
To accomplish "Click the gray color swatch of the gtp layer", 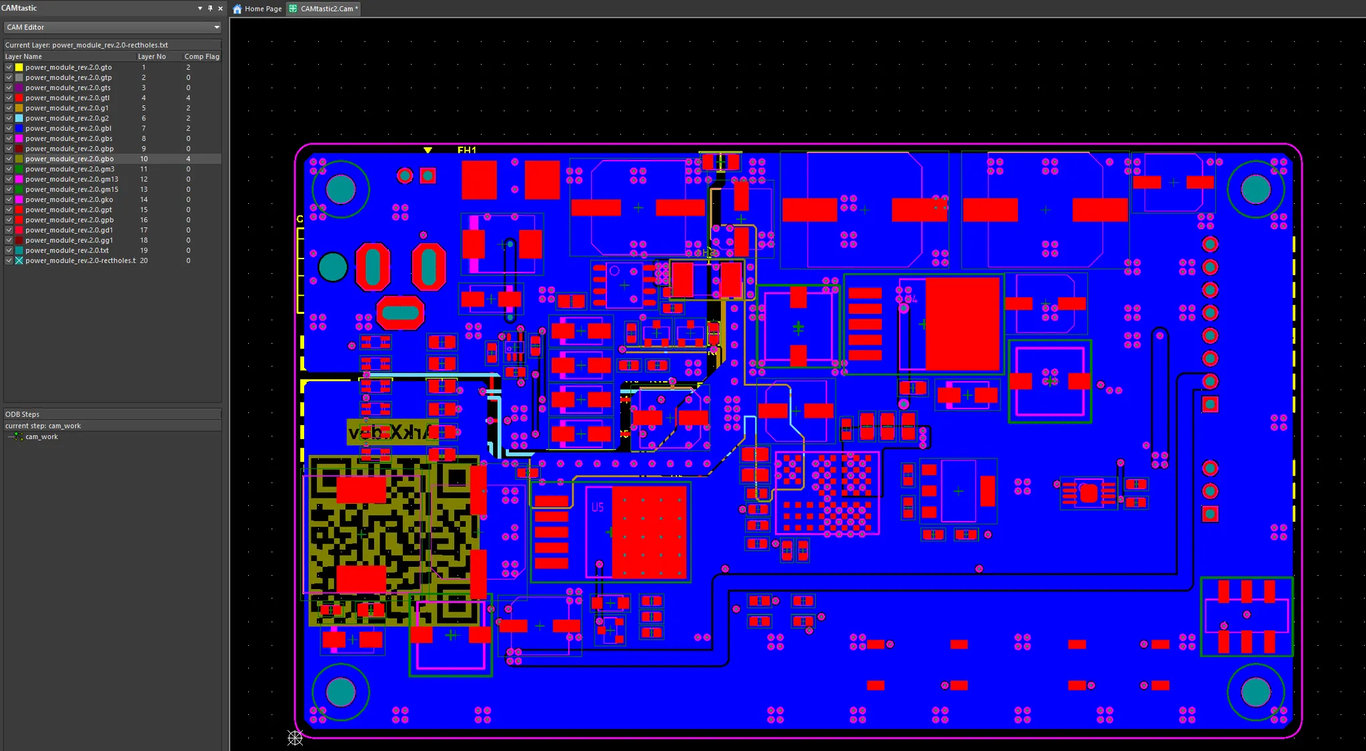I will pyautogui.click(x=19, y=77).
